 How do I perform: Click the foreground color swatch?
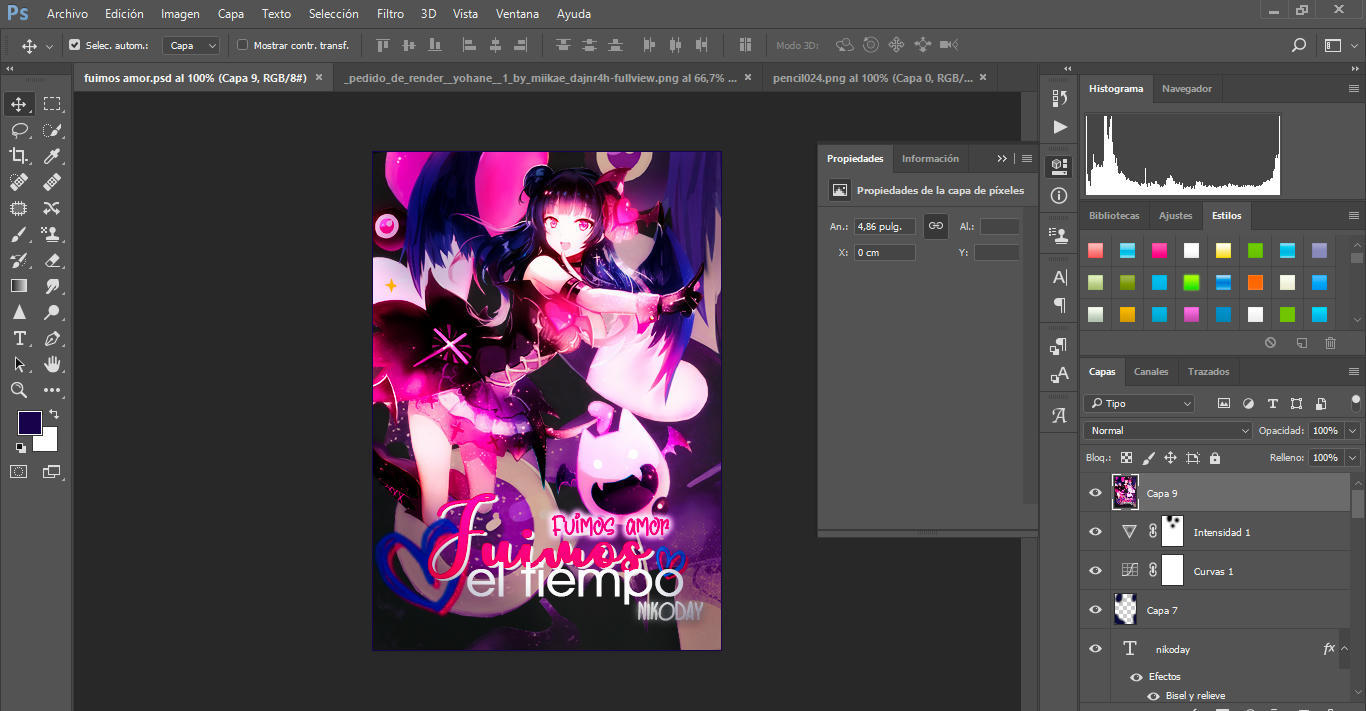29,423
